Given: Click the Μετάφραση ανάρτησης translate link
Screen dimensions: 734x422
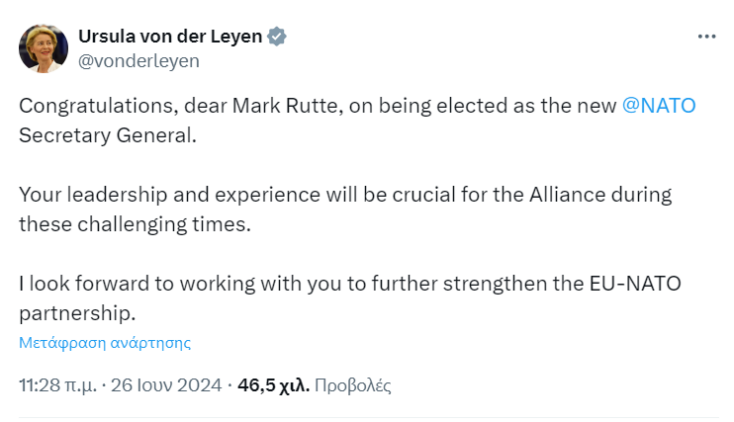Looking at the screenshot, I should (x=105, y=342).
